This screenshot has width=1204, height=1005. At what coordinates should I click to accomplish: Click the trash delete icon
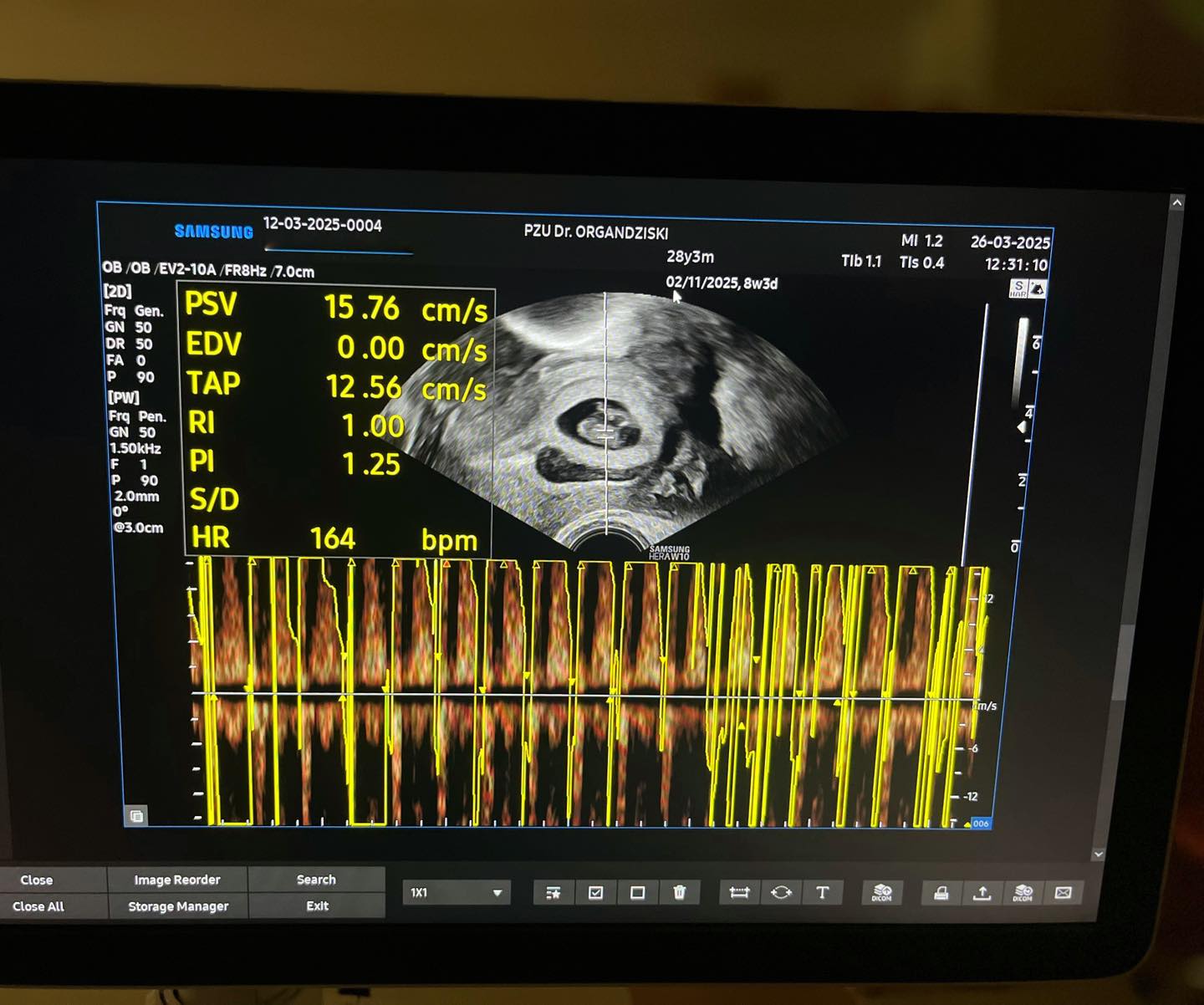679,893
